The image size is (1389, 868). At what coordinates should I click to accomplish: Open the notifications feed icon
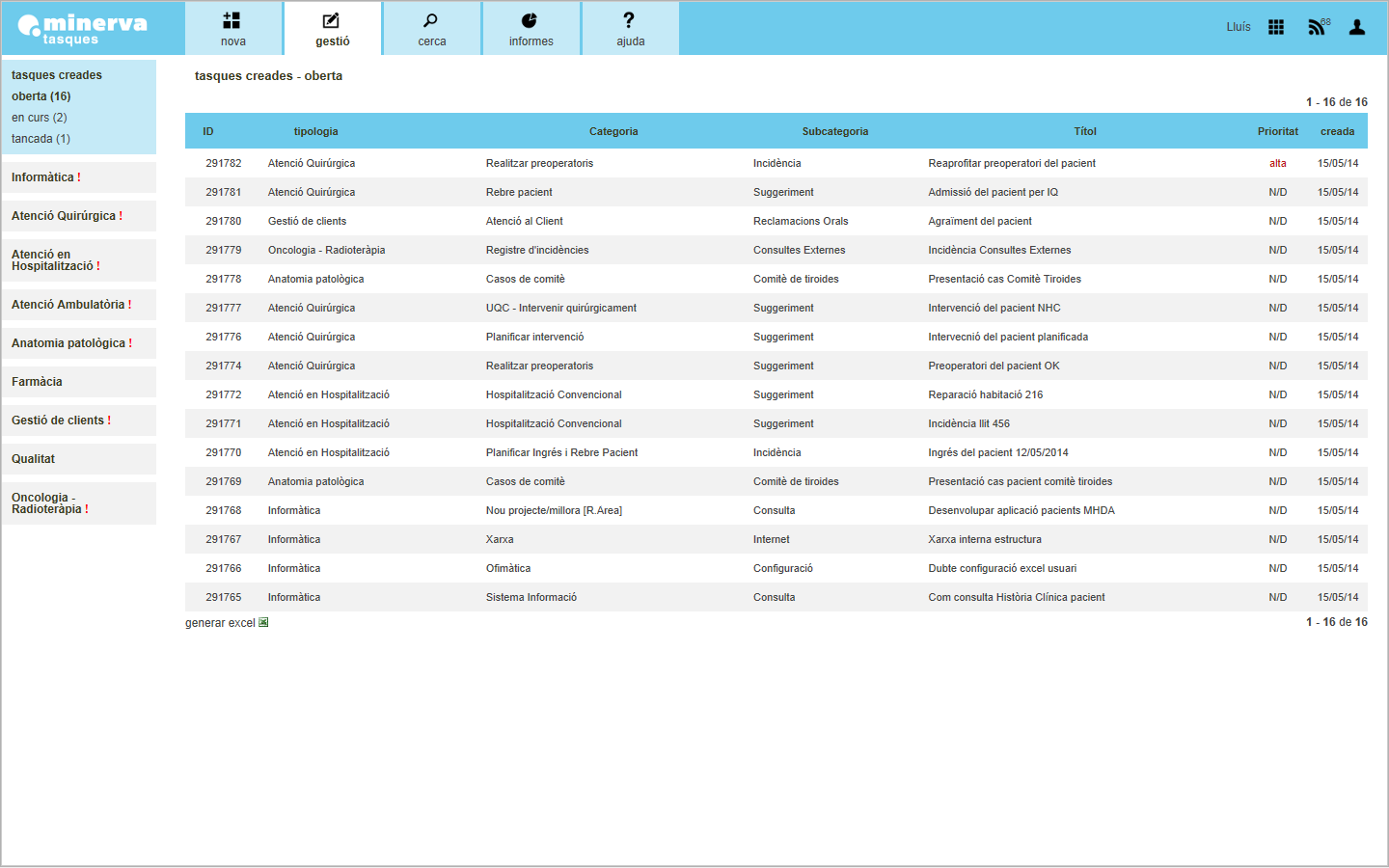coord(1318,27)
